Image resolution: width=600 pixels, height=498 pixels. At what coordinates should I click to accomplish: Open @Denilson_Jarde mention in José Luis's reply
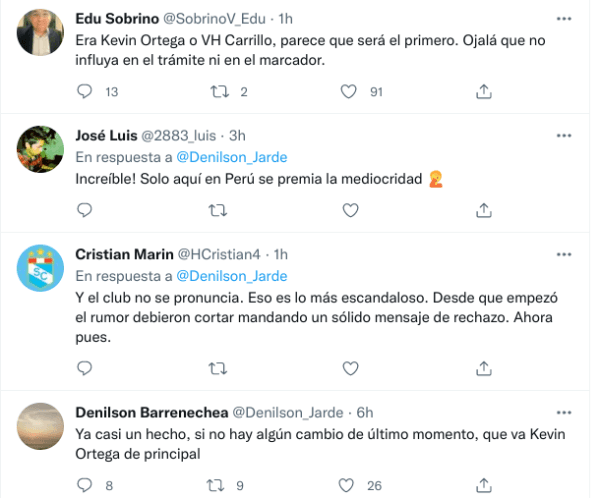(x=231, y=157)
